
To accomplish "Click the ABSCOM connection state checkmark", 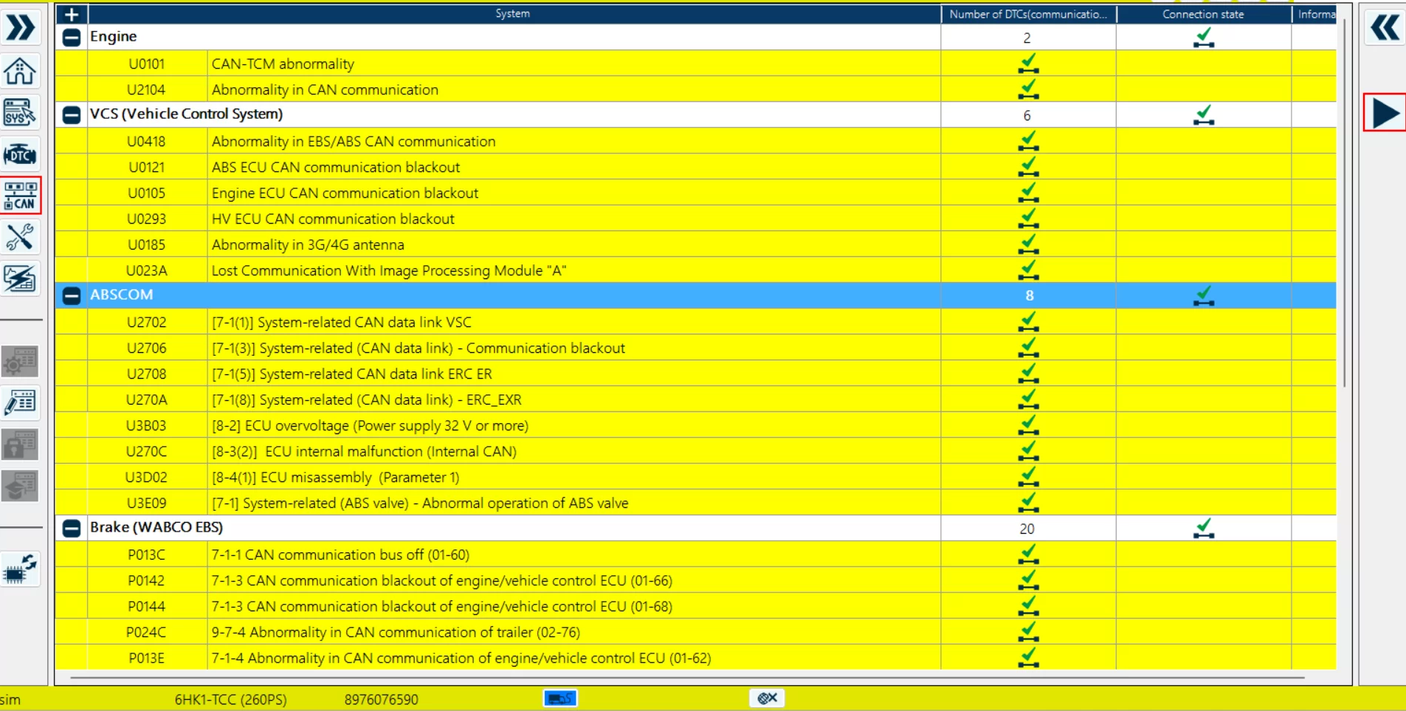I will click(x=1203, y=296).
